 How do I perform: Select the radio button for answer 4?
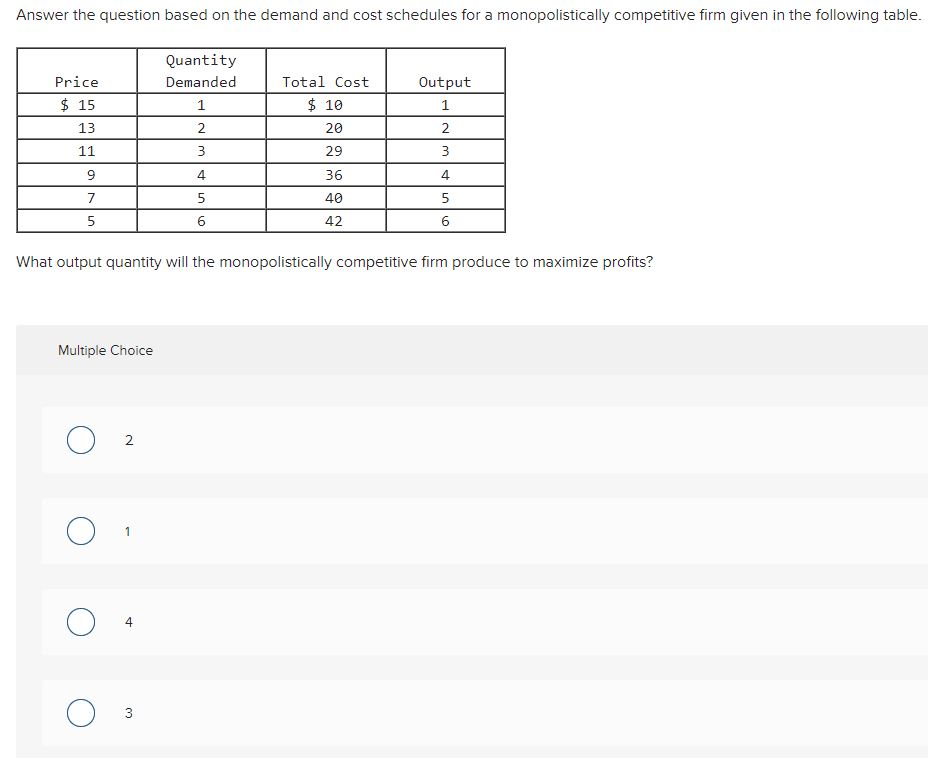click(81, 621)
